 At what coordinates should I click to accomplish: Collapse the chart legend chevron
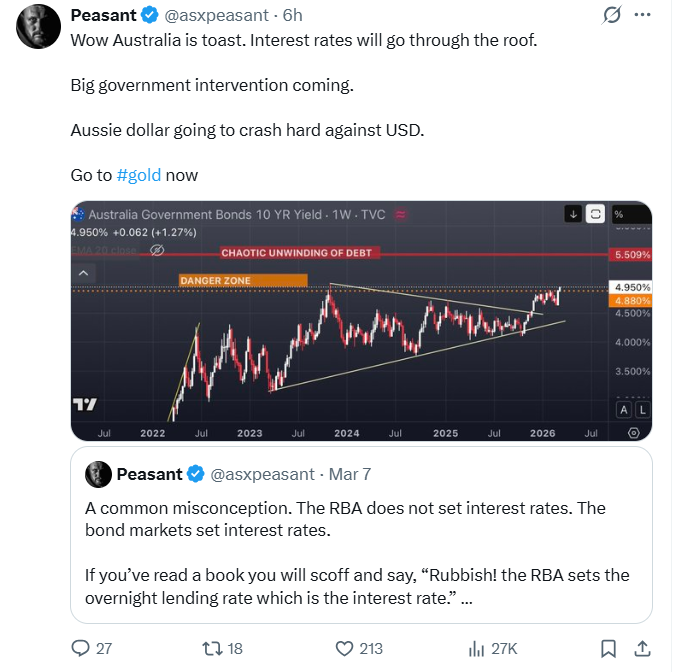coord(84,273)
